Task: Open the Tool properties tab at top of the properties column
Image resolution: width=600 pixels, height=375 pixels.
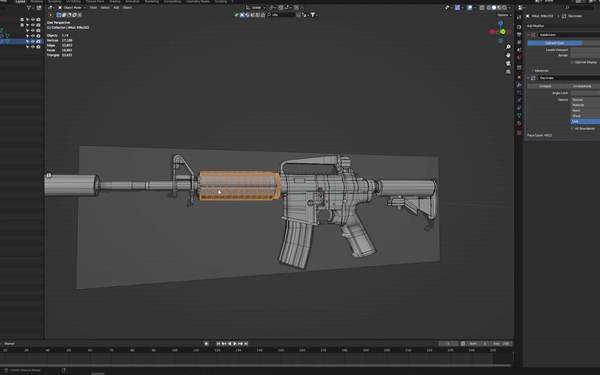Action: 519,17
